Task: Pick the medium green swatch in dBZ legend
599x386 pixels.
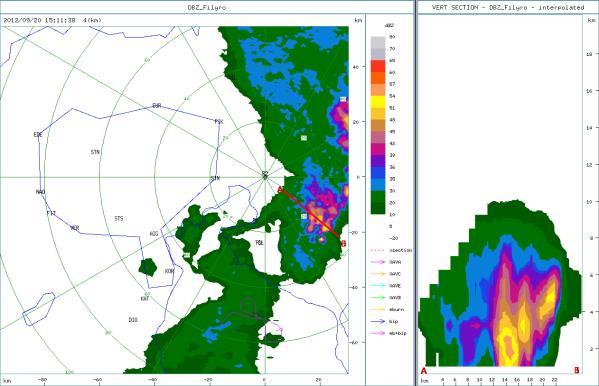Action: [378, 196]
